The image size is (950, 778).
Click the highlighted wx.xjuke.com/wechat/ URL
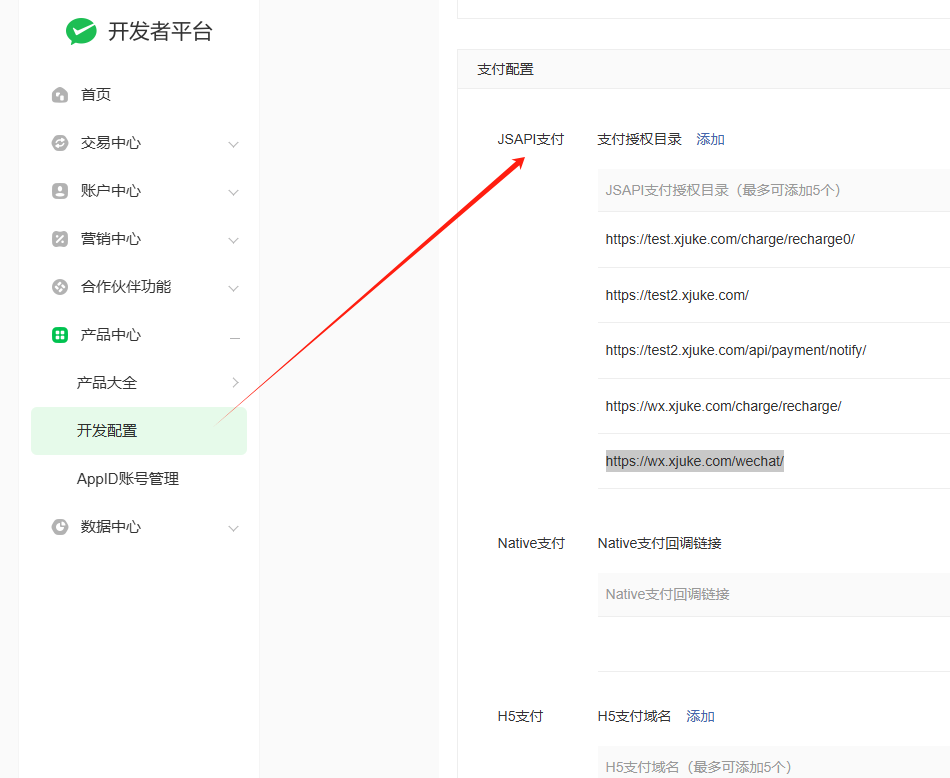[x=694, y=461]
